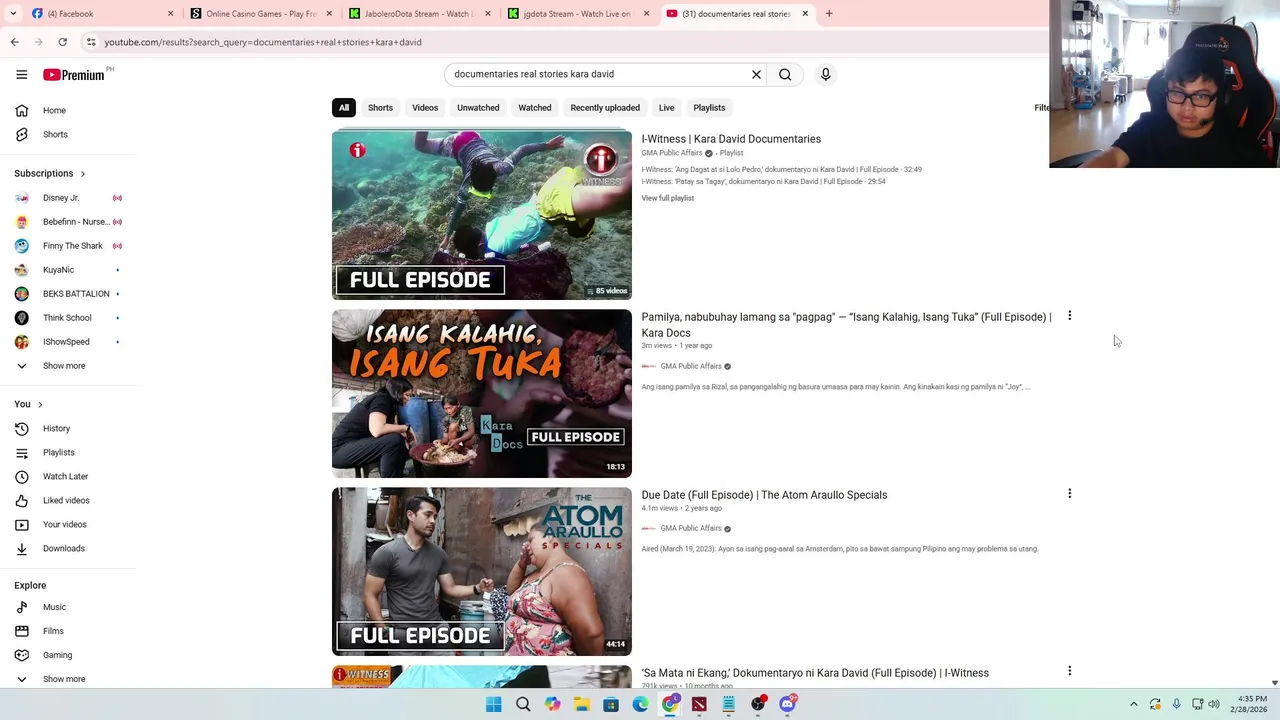Select the Unwatched filter chip

478,108
